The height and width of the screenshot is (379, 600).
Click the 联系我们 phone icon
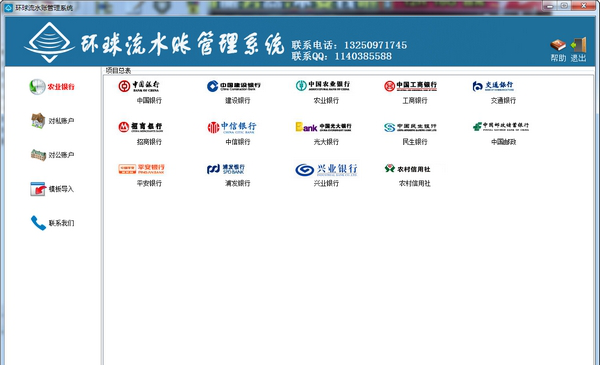[x=38, y=223]
